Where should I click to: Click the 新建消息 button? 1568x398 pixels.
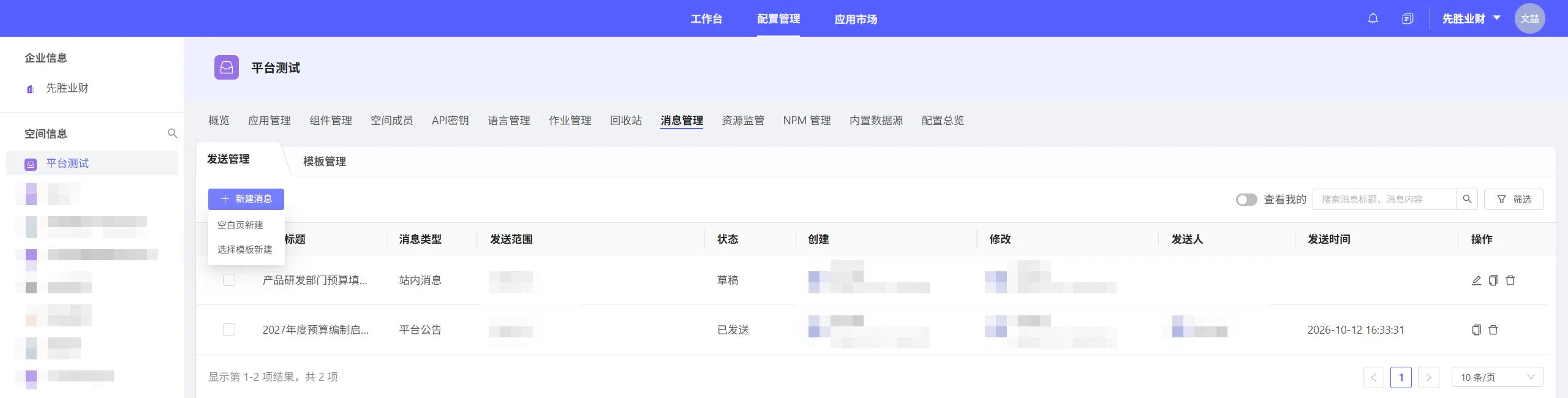(246, 199)
